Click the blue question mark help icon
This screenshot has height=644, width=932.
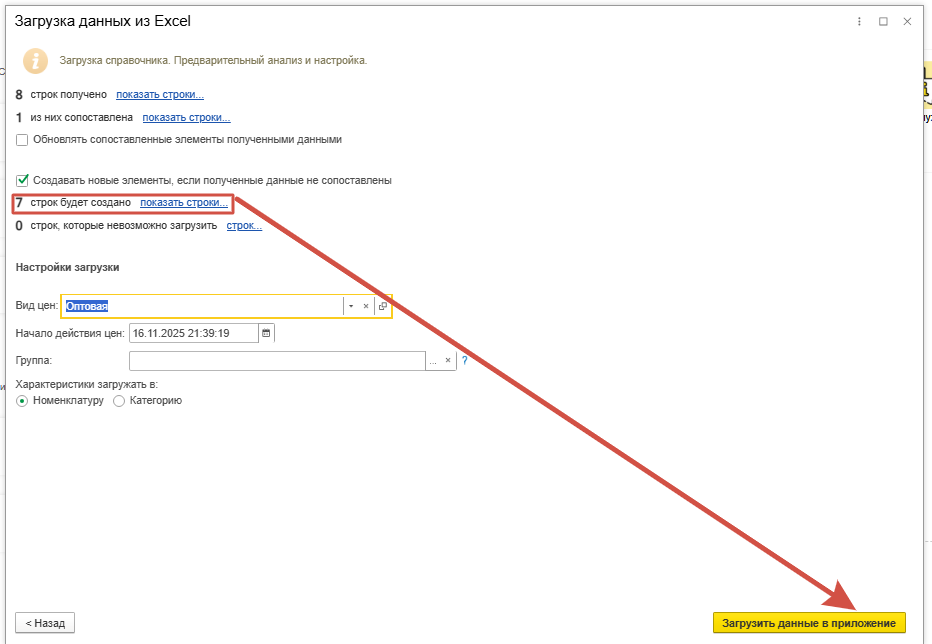click(x=465, y=361)
